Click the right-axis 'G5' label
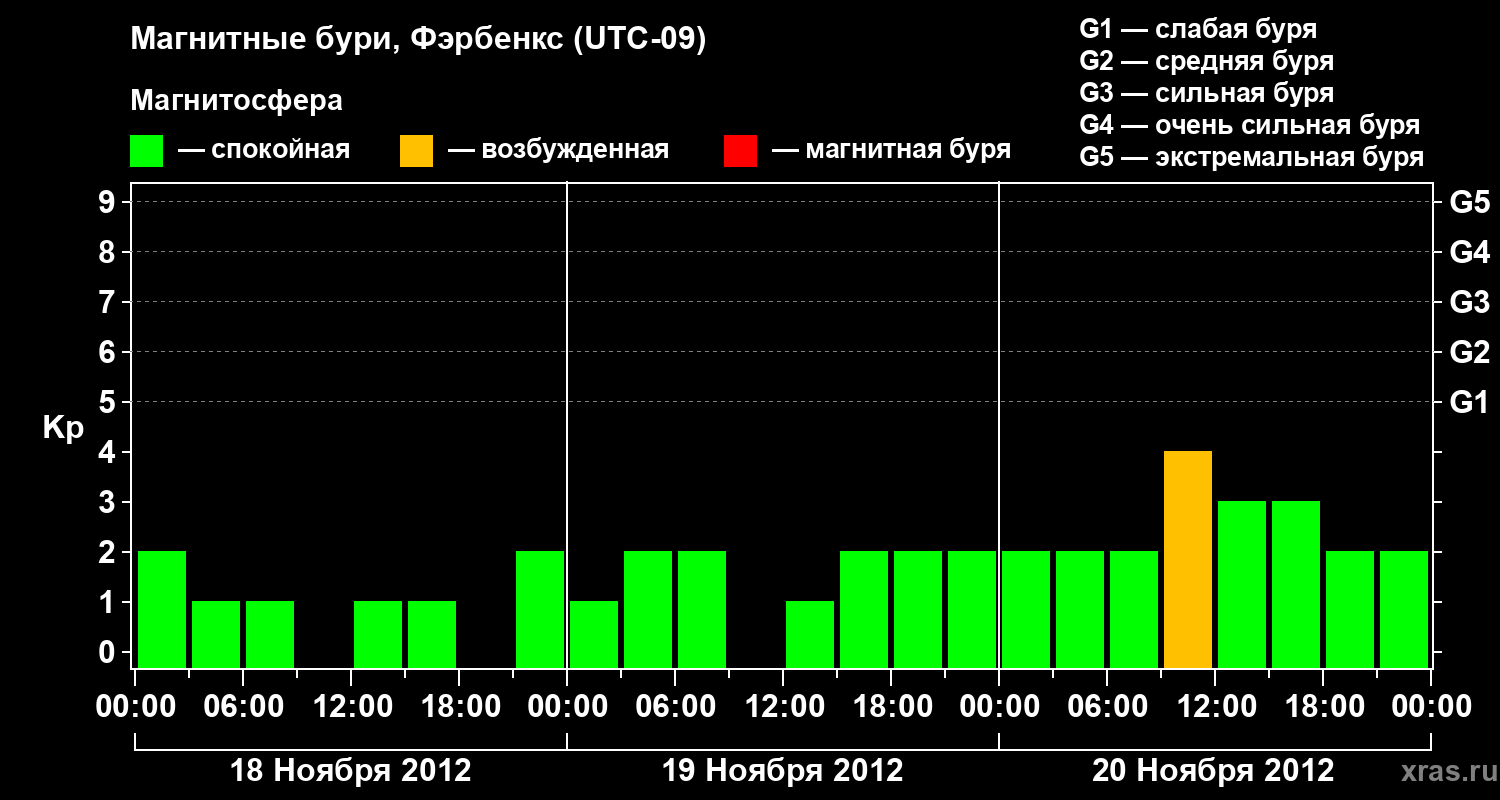1500x800 pixels. (1470, 203)
